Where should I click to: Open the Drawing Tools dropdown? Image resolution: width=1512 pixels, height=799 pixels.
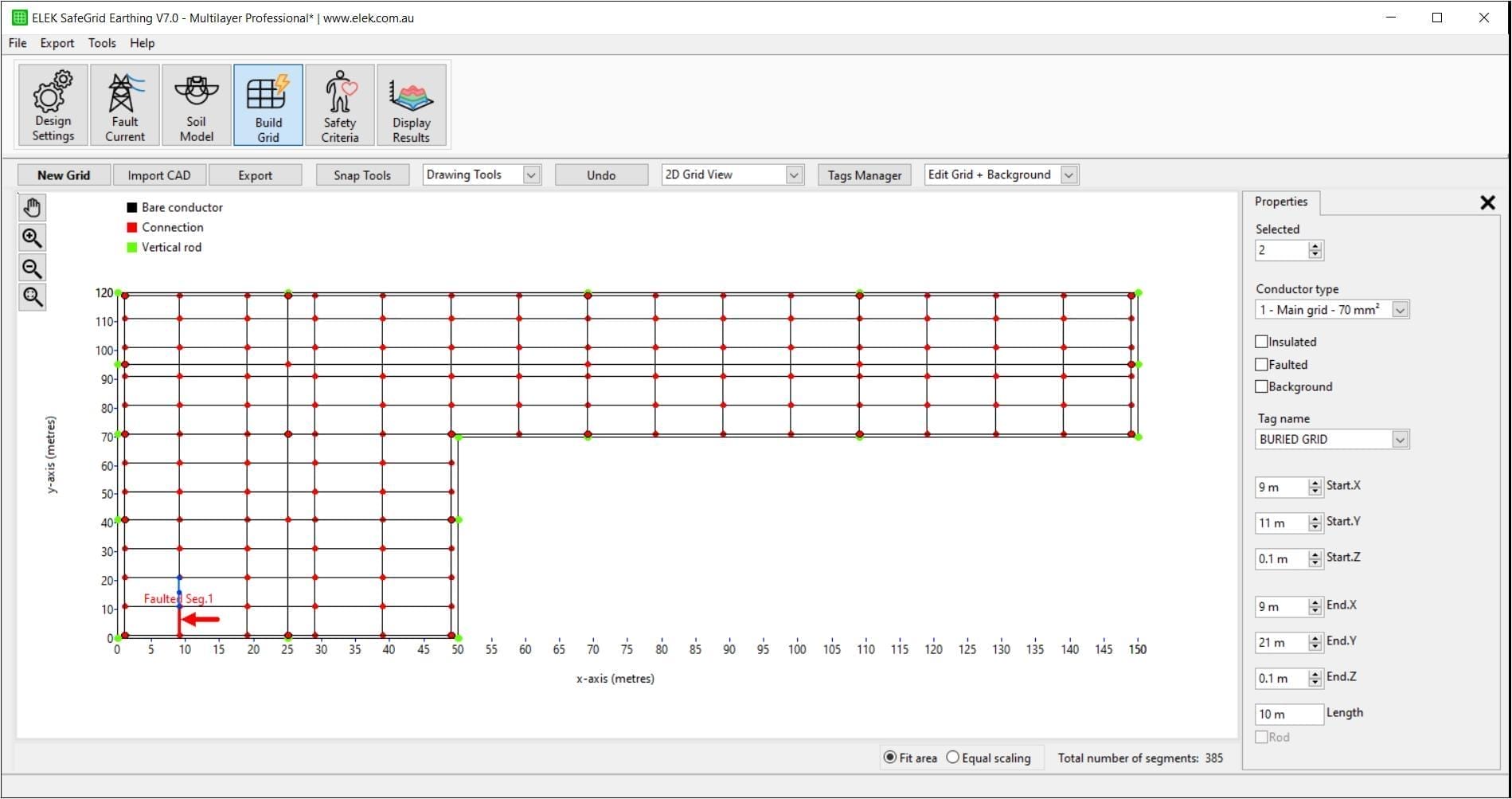pos(531,174)
